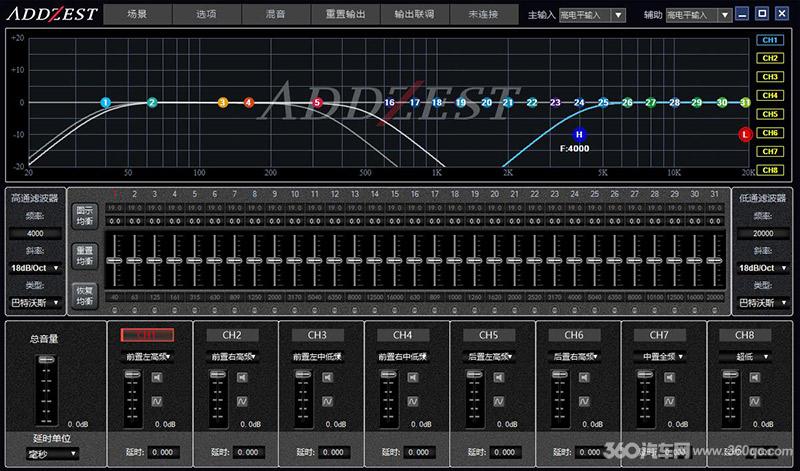Select the CH5 channel header button

pos(489,335)
